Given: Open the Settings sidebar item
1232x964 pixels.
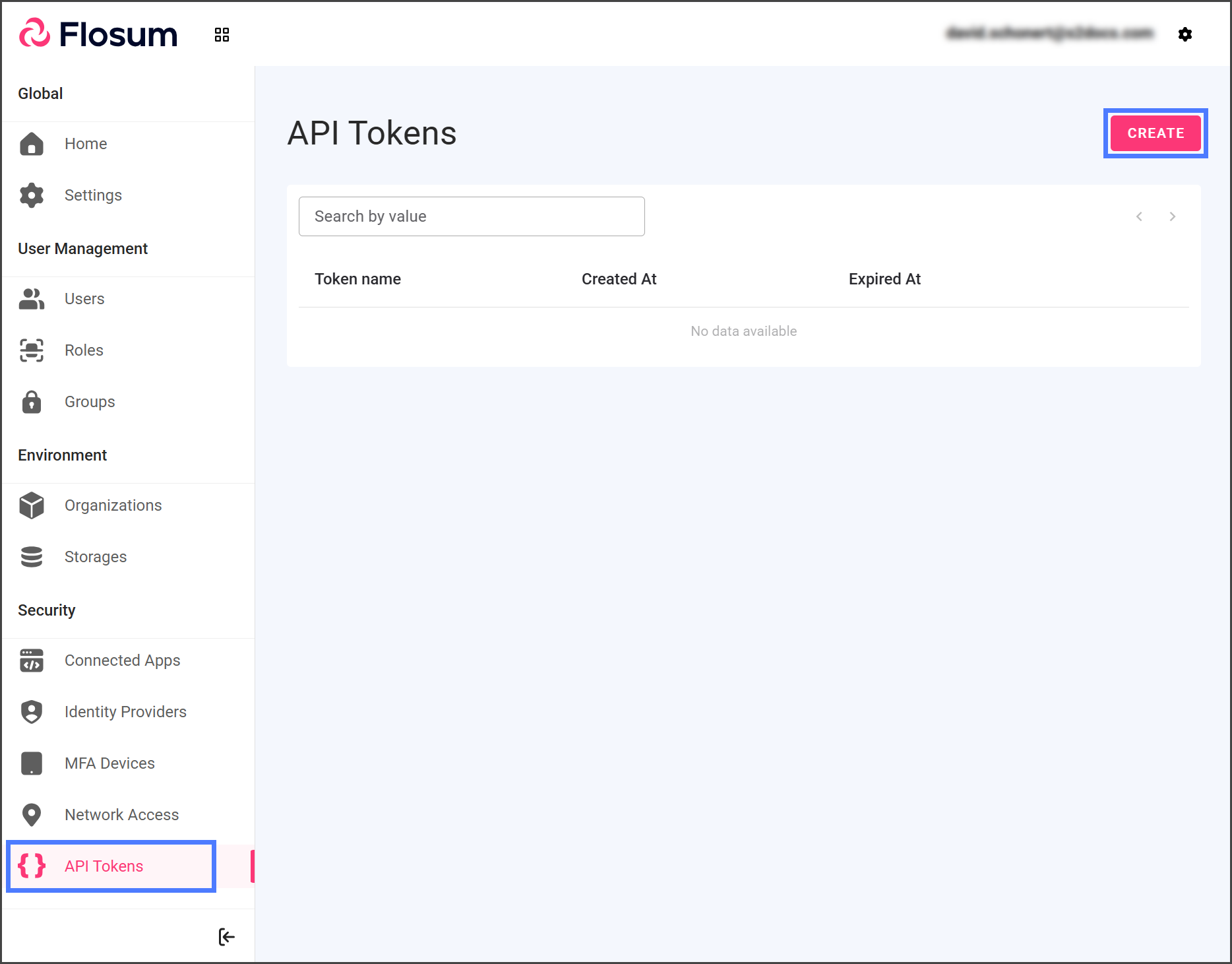Looking at the screenshot, I should point(93,195).
